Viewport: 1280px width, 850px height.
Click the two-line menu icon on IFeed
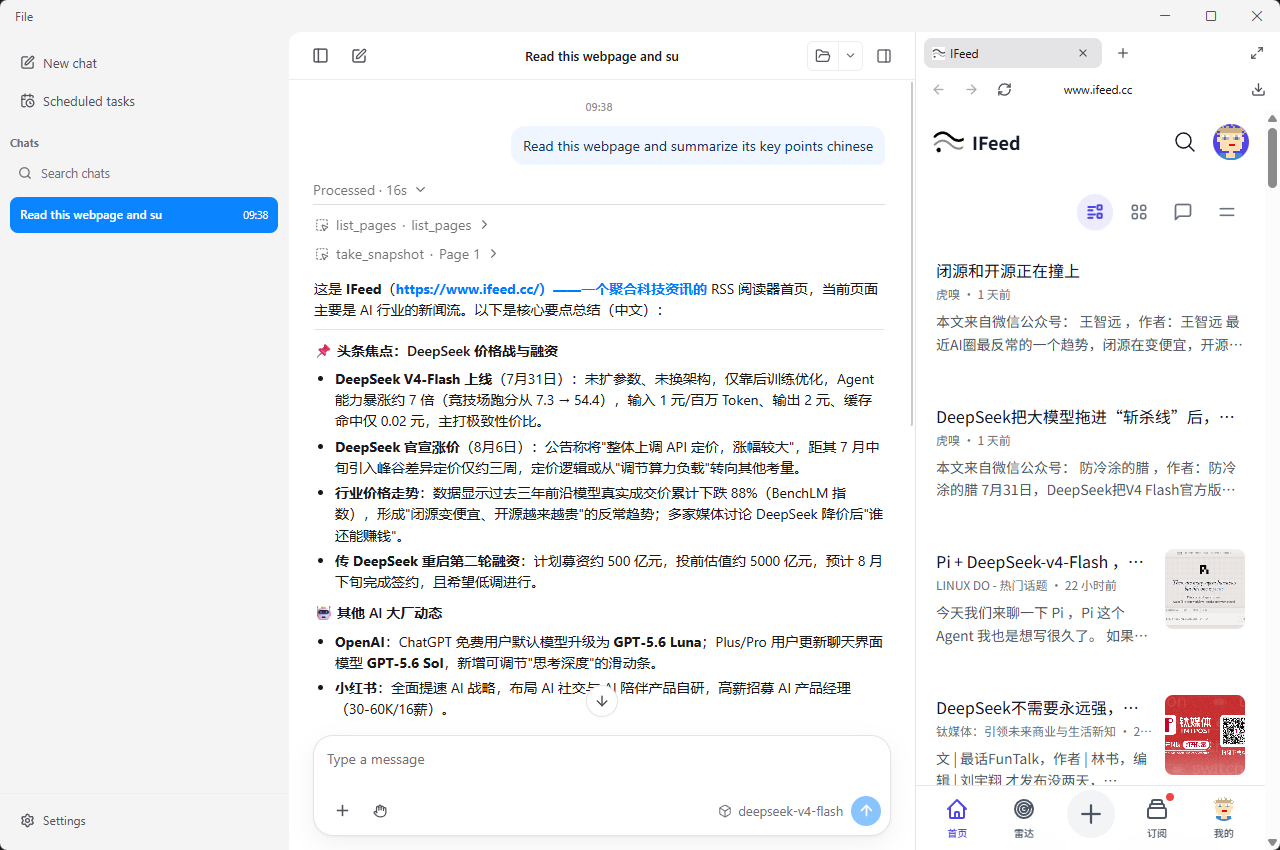pyautogui.click(x=1227, y=212)
